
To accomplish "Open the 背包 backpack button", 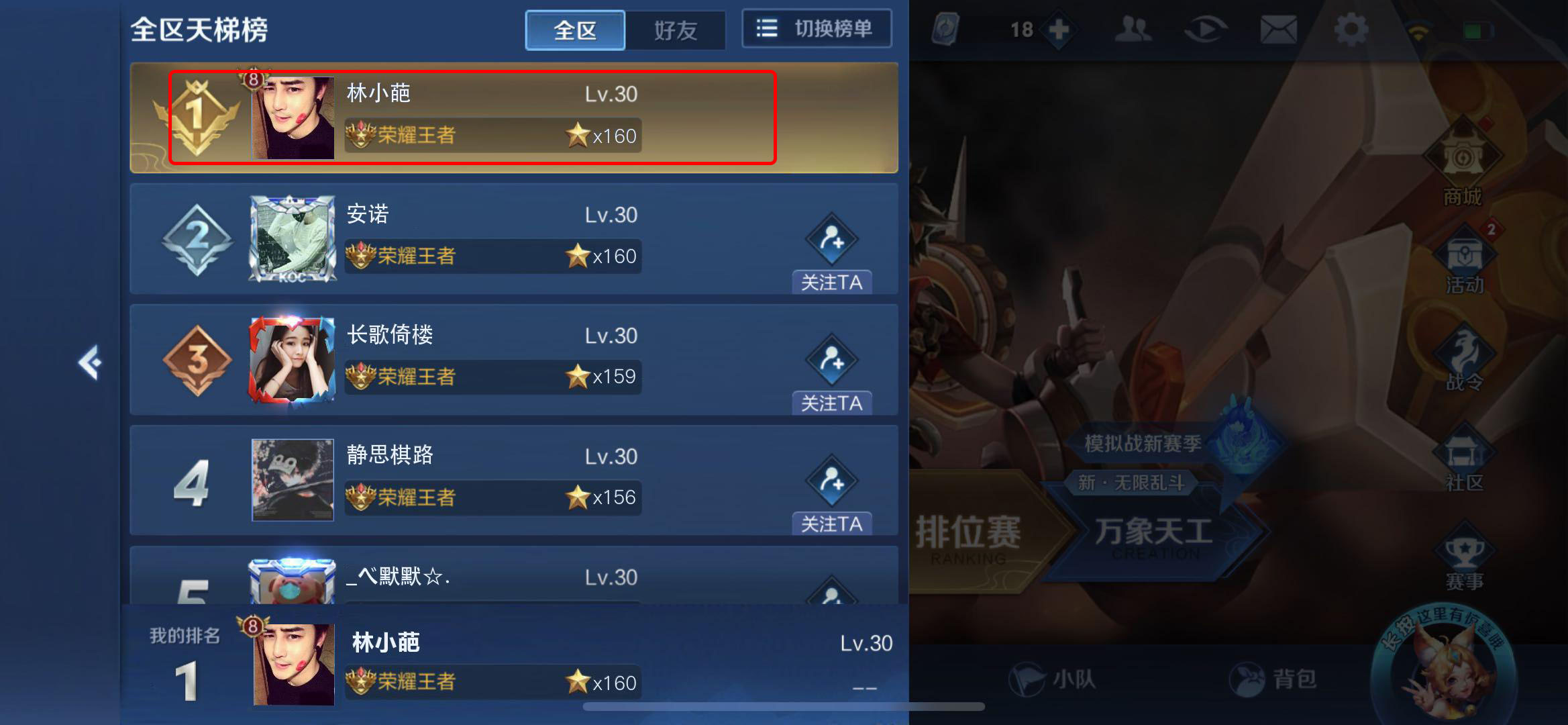I will click(1273, 679).
